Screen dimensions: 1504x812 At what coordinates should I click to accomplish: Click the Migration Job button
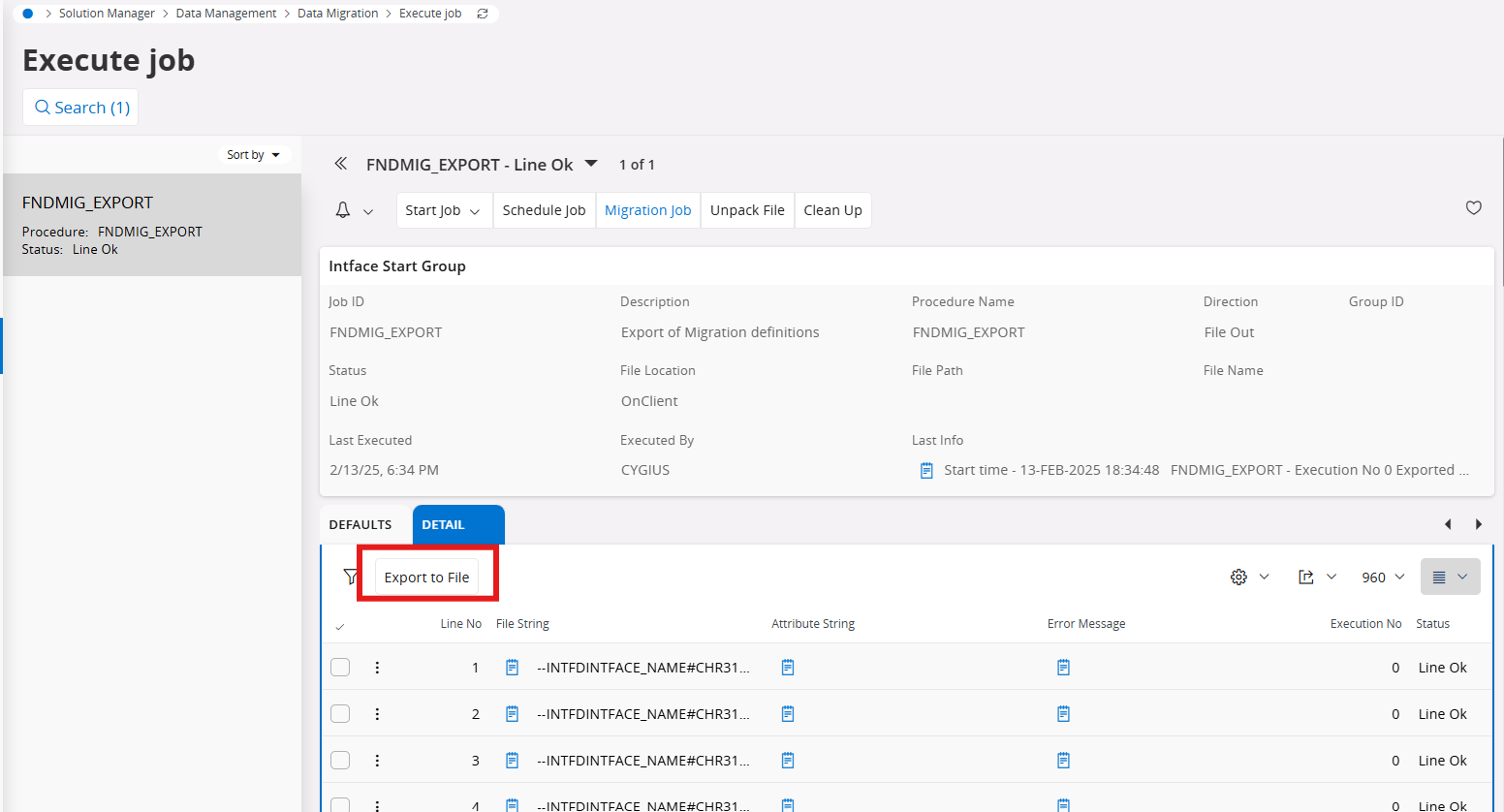[x=647, y=210]
